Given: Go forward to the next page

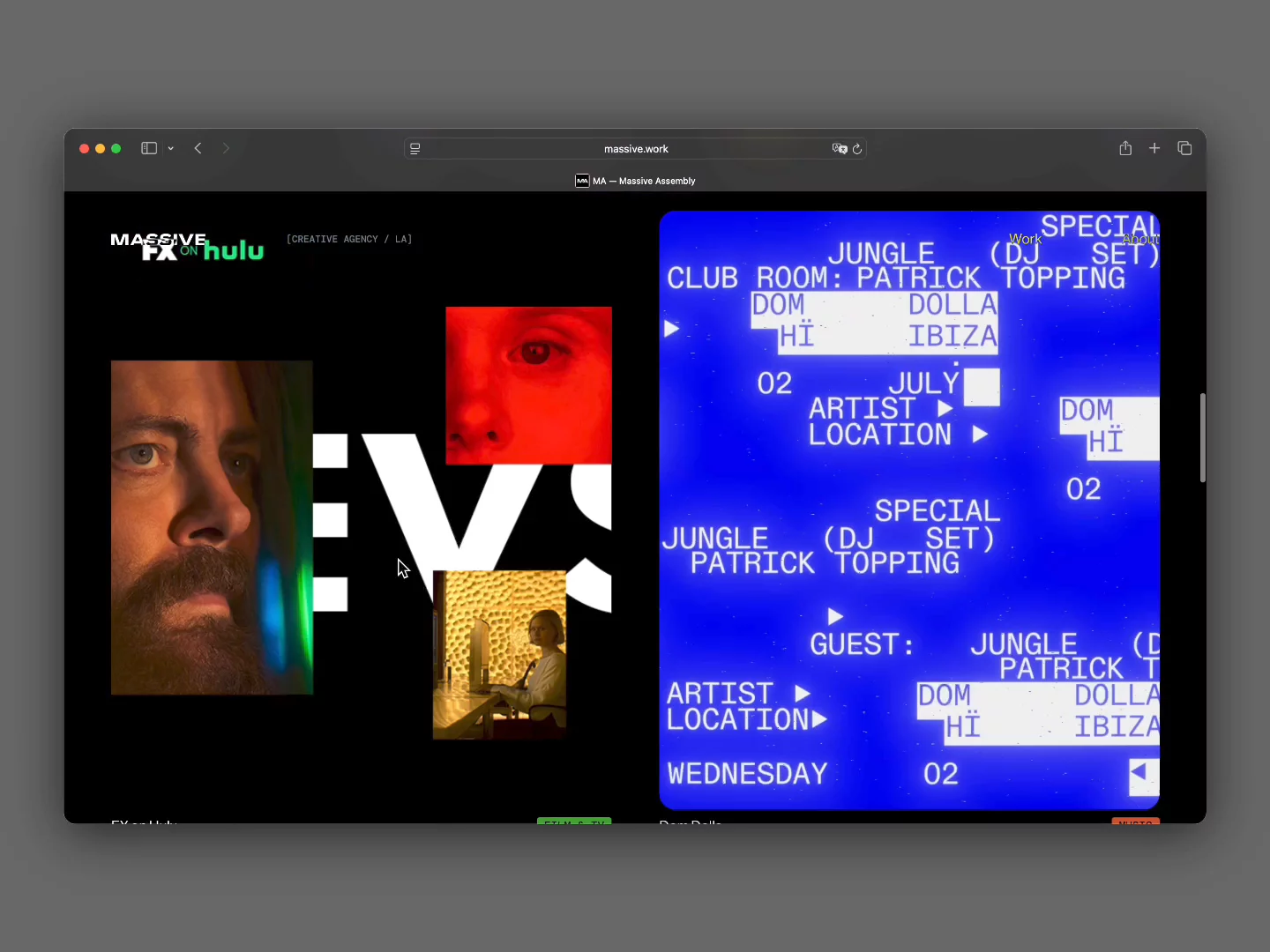Looking at the screenshot, I should tap(226, 148).
